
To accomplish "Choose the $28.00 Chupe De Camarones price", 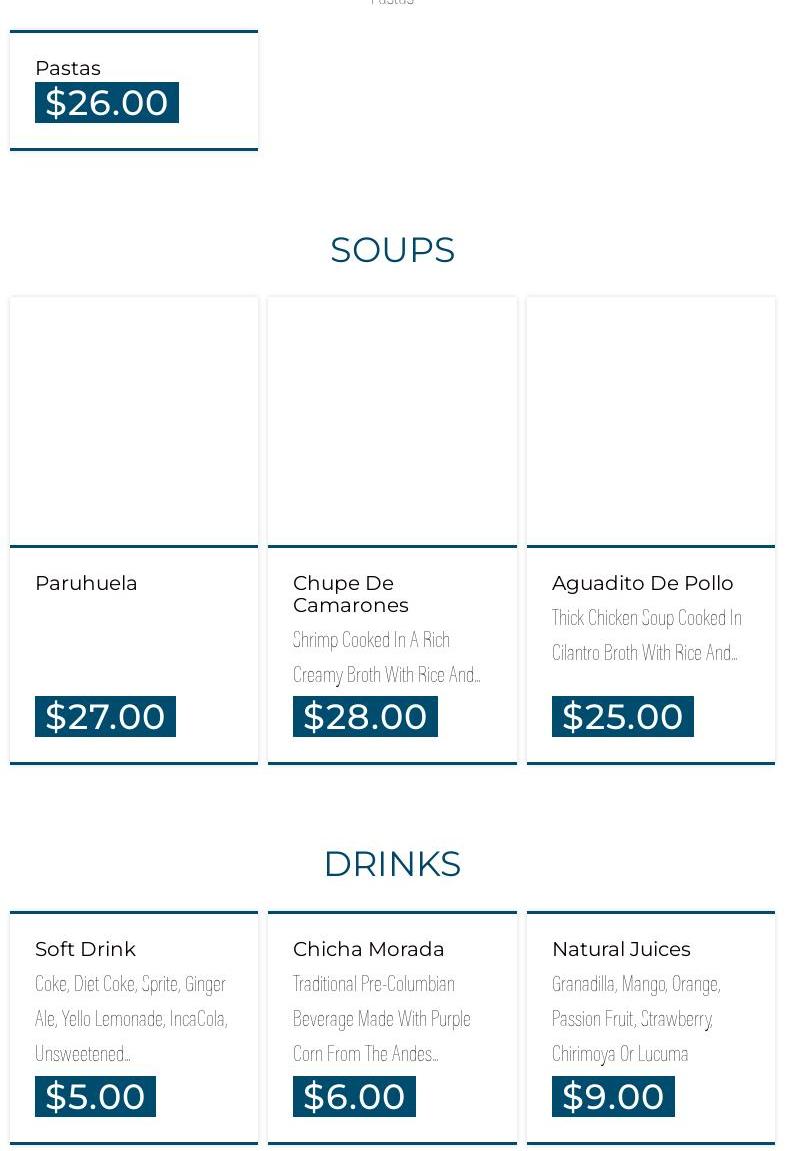I will tap(365, 716).
